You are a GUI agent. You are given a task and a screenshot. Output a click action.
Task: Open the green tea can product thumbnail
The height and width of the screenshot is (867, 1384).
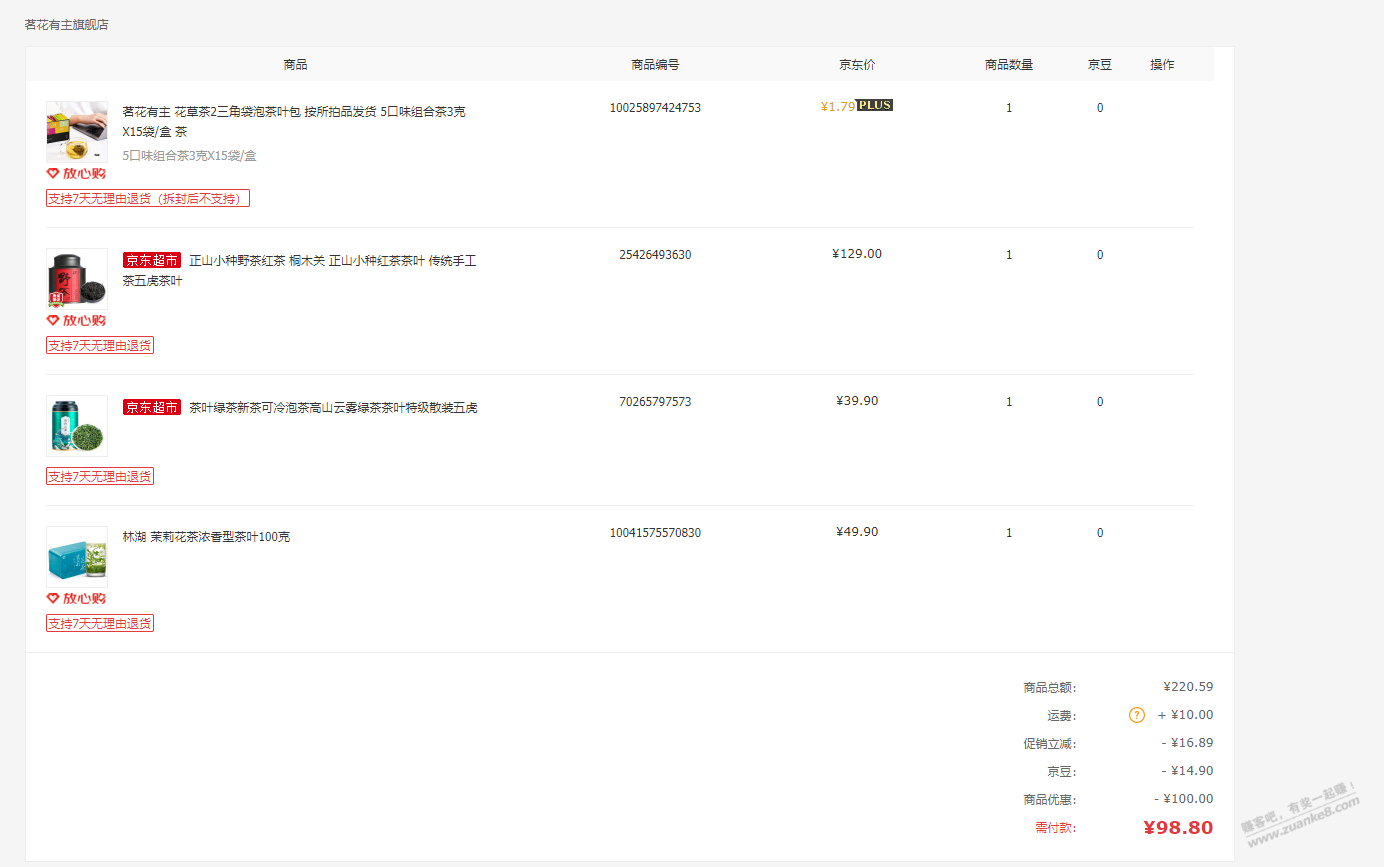click(77, 425)
